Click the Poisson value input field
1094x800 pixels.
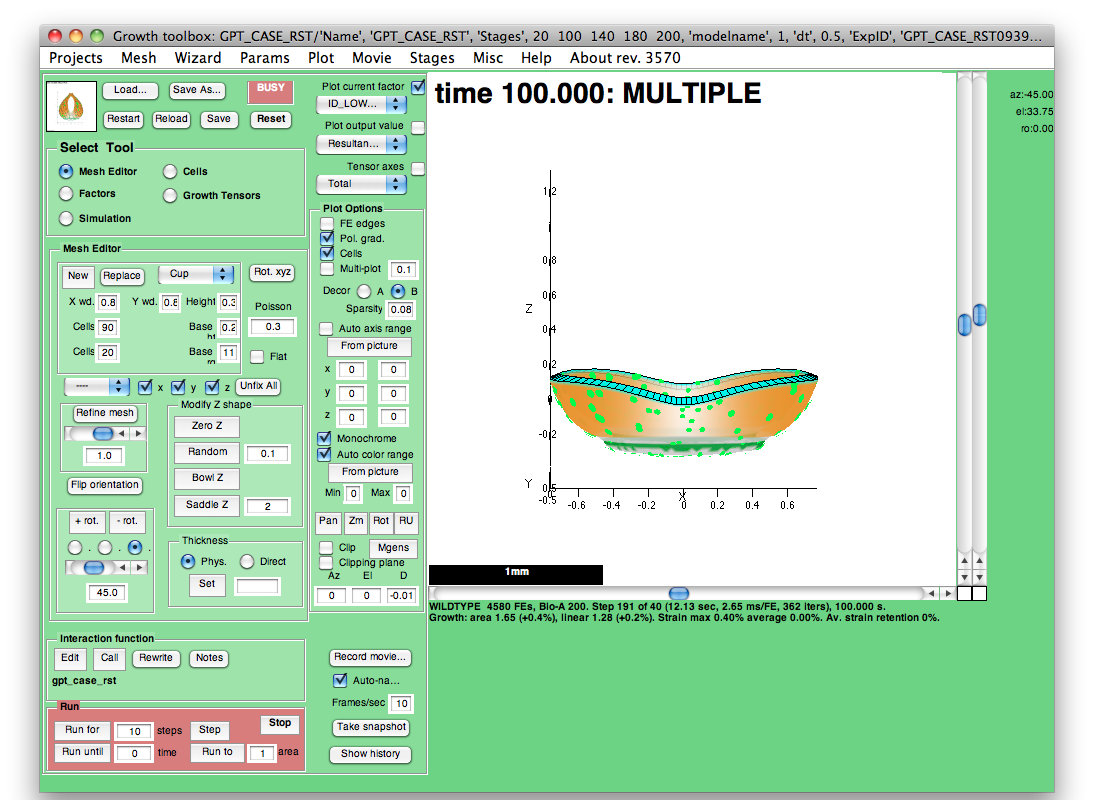[x=272, y=327]
